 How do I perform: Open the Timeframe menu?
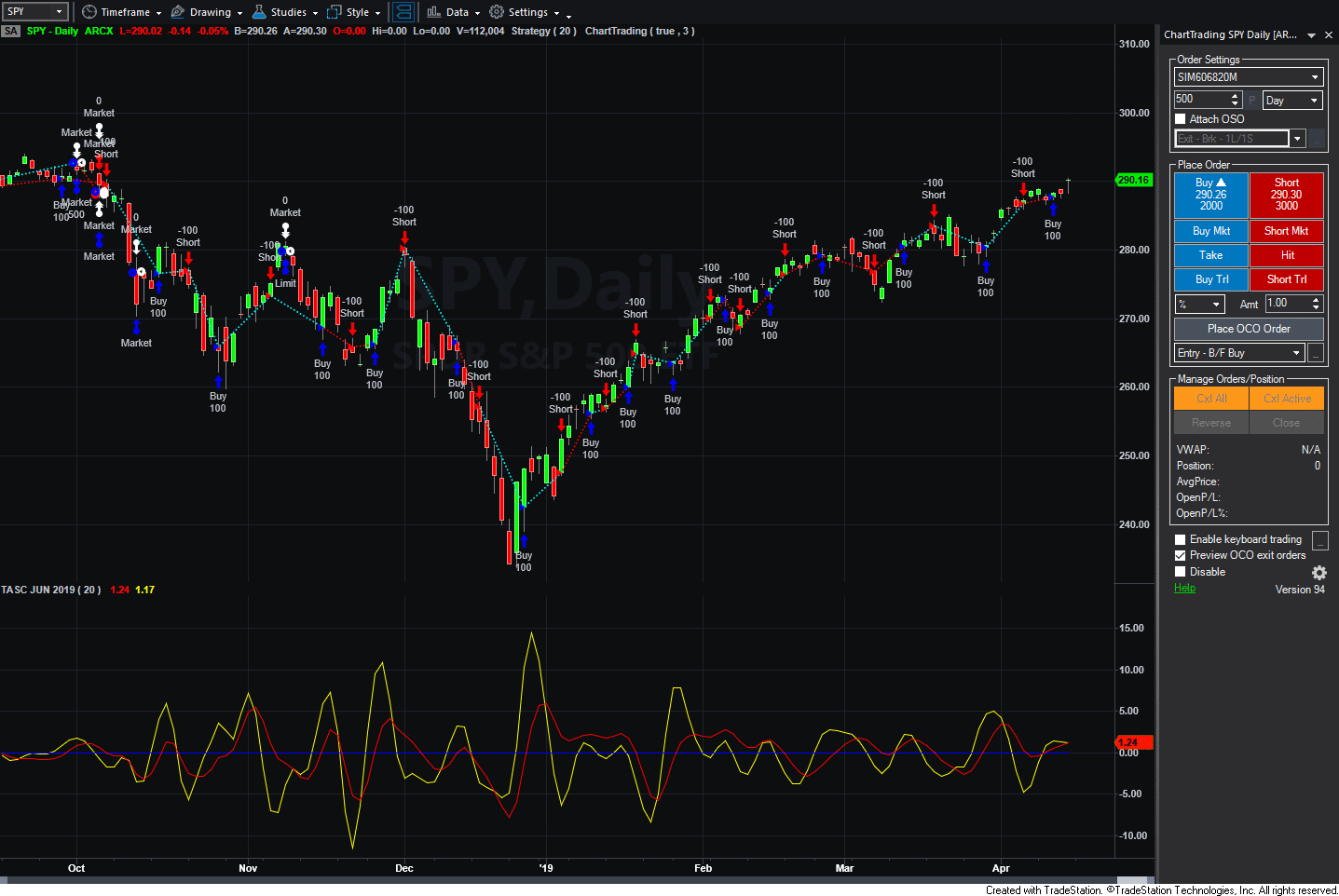(121, 12)
